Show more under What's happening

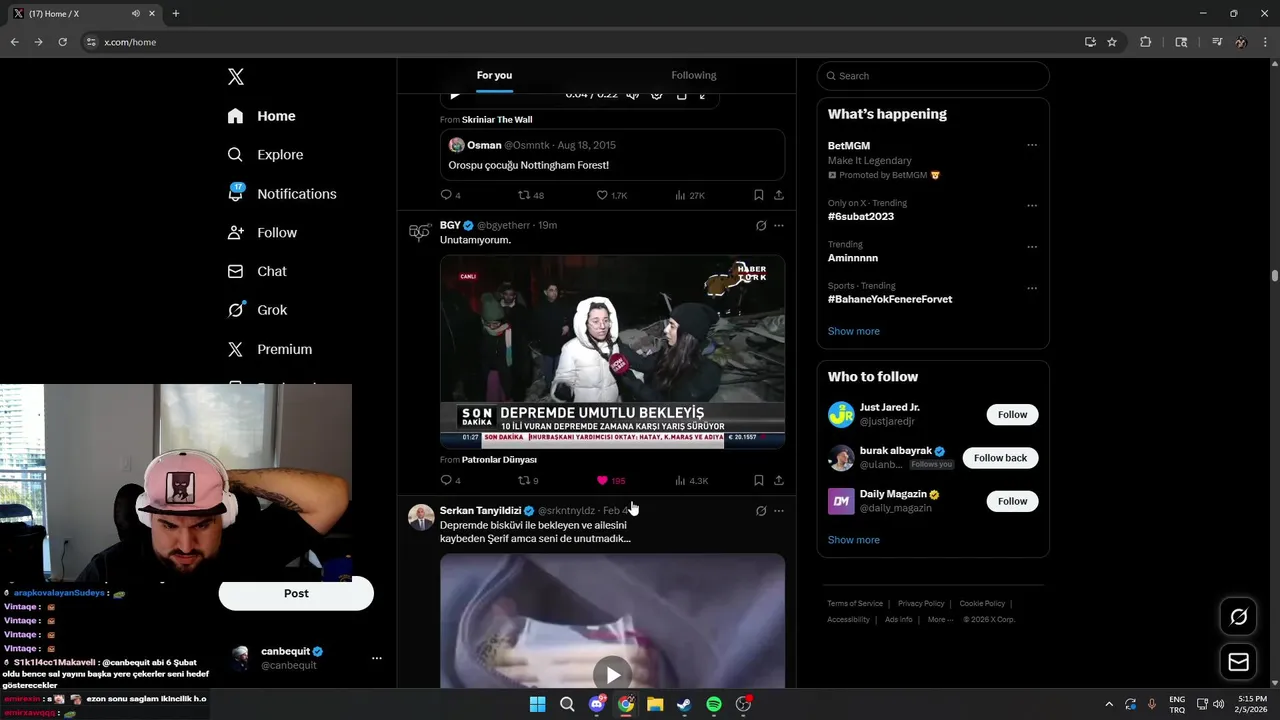click(x=854, y=331)
